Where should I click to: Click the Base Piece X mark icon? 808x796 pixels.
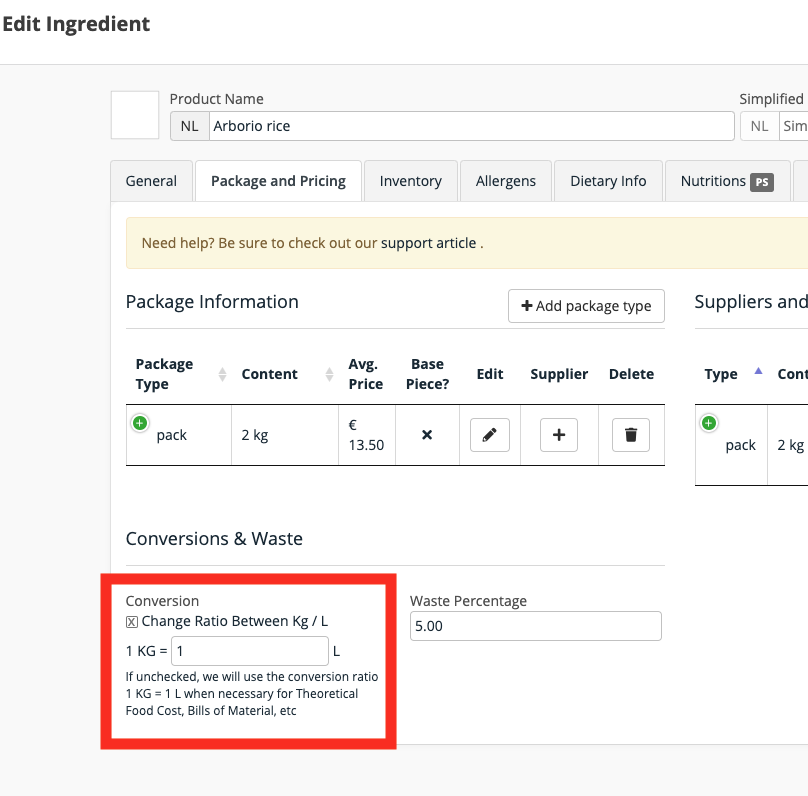click(427, 435)
